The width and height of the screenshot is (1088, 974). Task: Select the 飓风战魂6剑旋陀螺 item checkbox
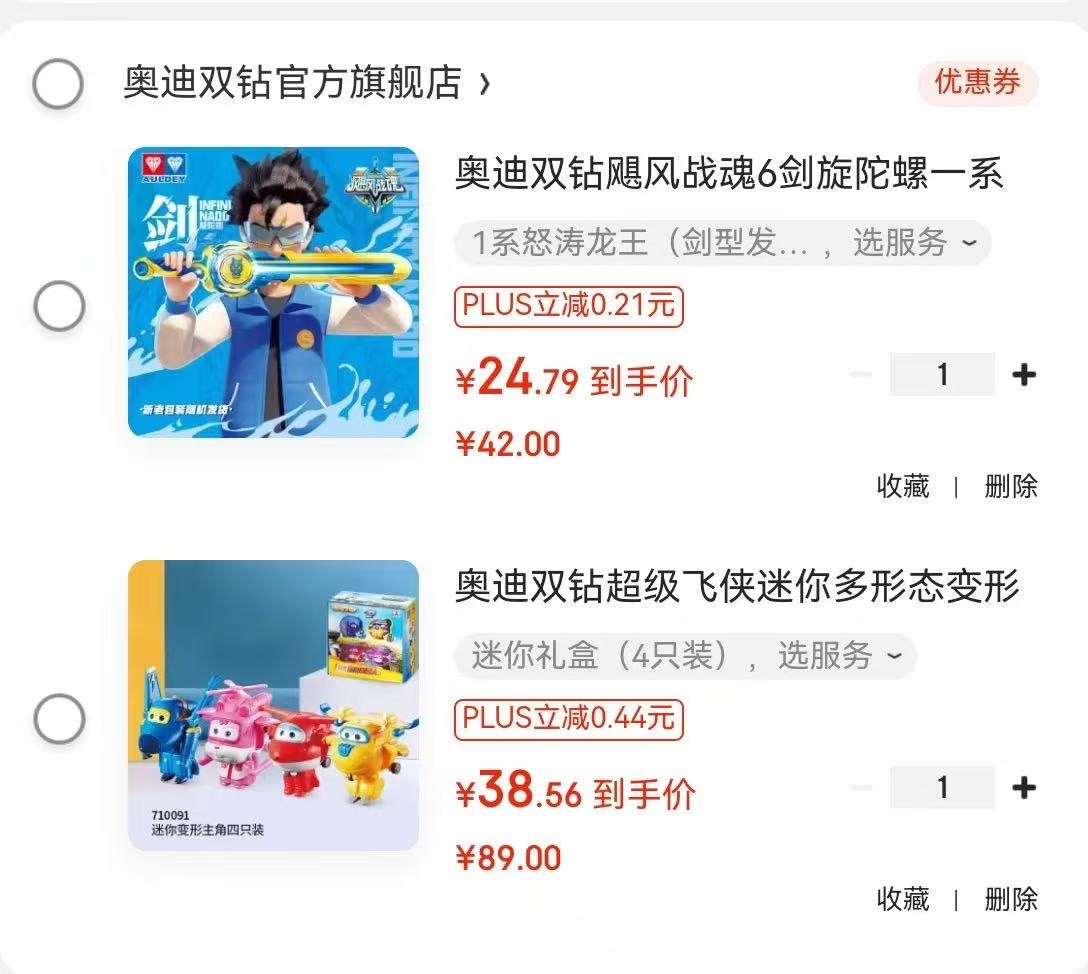[x=60, y=305]
